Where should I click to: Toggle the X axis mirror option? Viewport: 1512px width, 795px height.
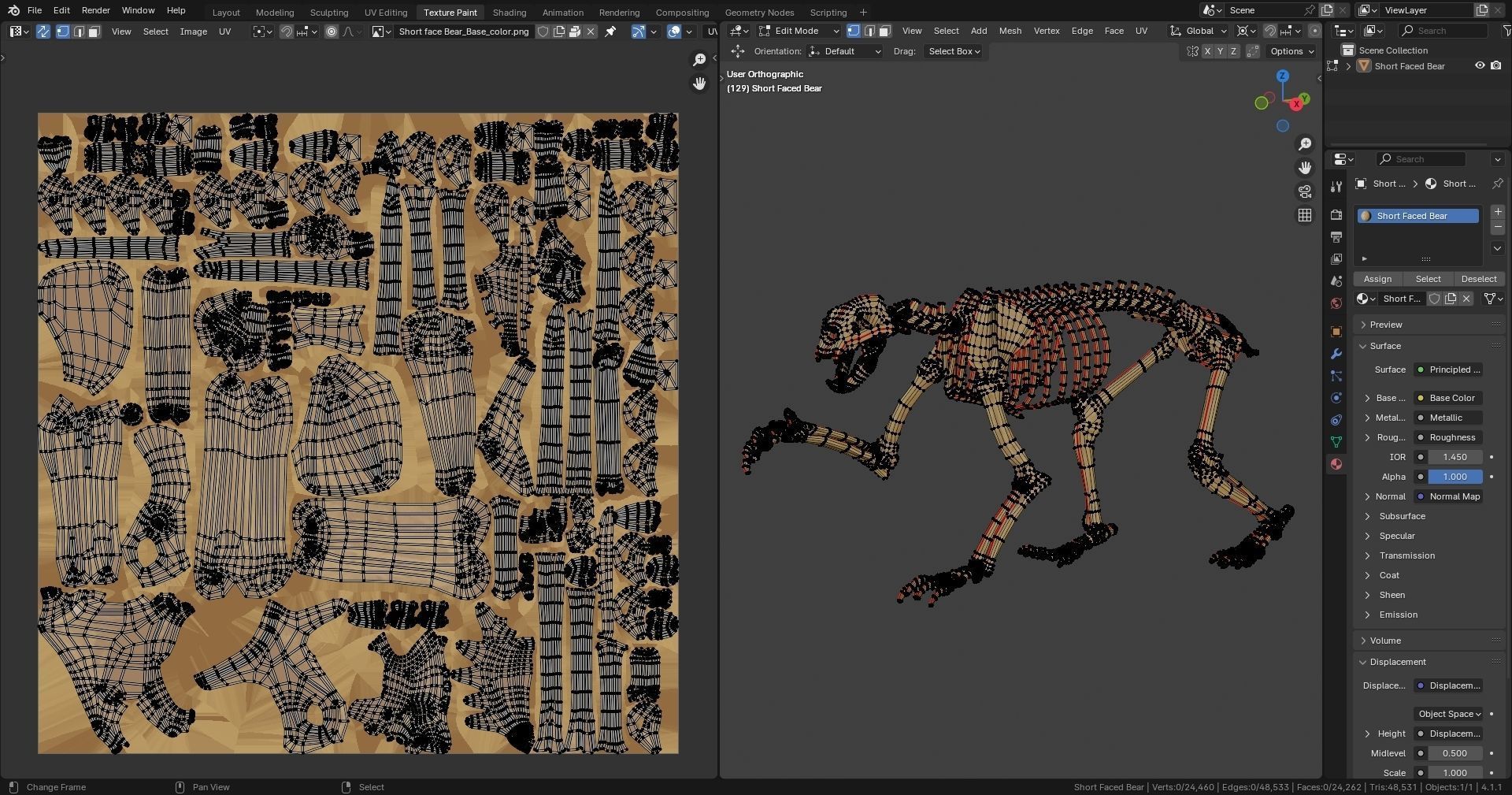click(1206, 51)
